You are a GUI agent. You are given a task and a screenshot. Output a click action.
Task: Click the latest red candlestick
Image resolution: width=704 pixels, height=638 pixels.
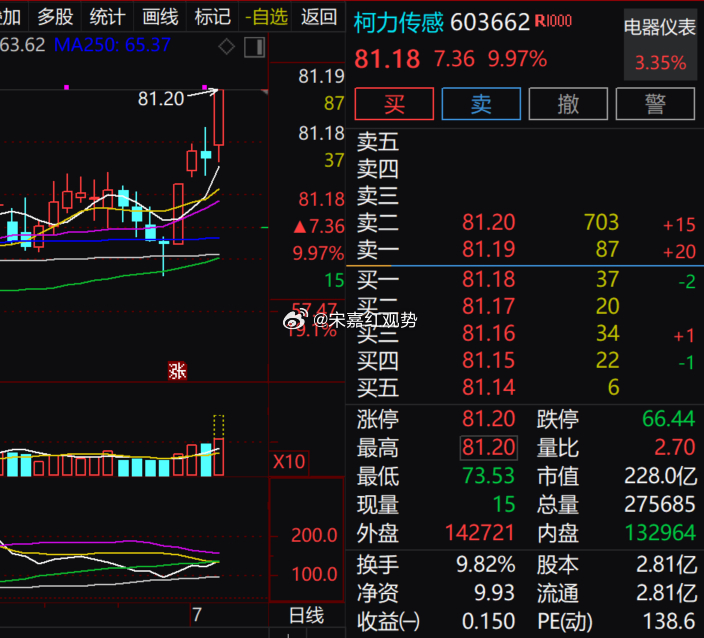click(x=219, y=118)
